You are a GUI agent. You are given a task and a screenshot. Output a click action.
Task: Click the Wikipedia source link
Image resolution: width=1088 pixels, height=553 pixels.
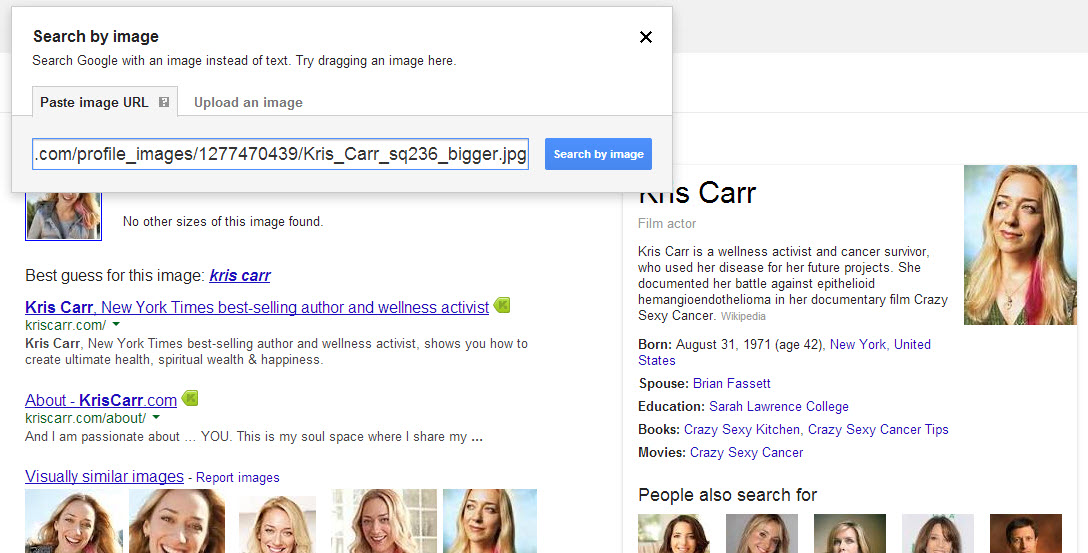tap(743, 316)
